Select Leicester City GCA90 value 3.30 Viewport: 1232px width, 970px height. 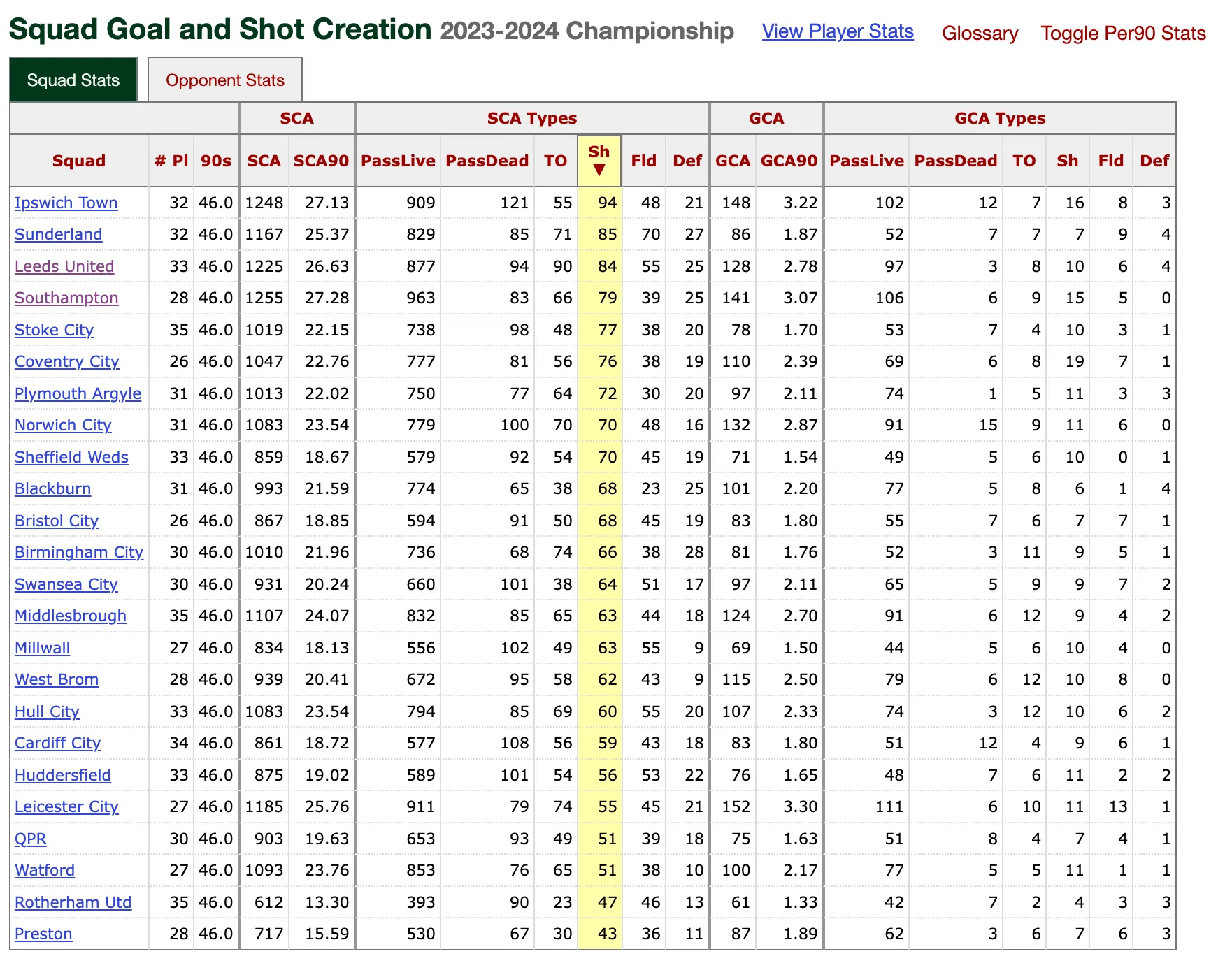[x=801, y=806]
